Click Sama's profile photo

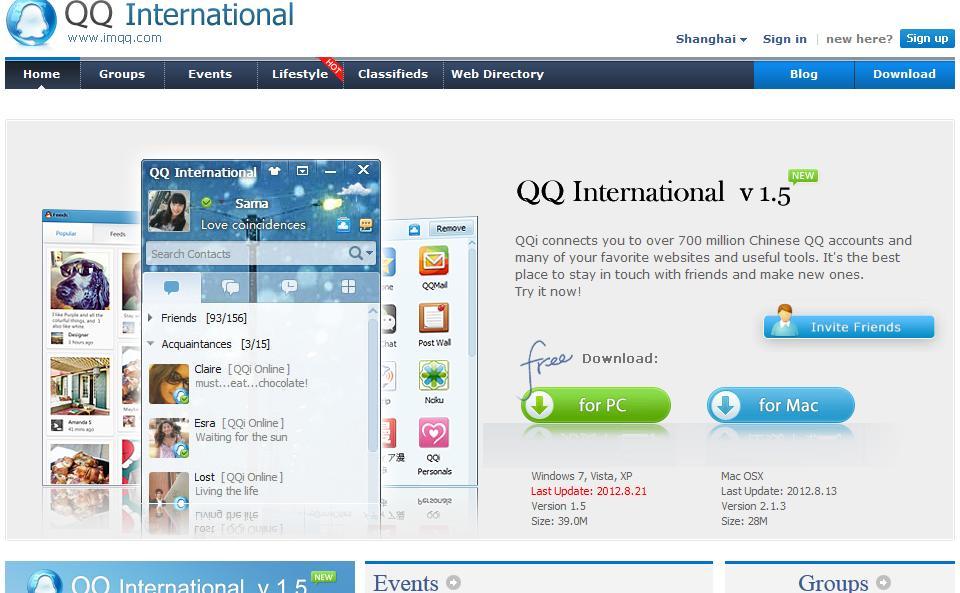tap(169, 211)
